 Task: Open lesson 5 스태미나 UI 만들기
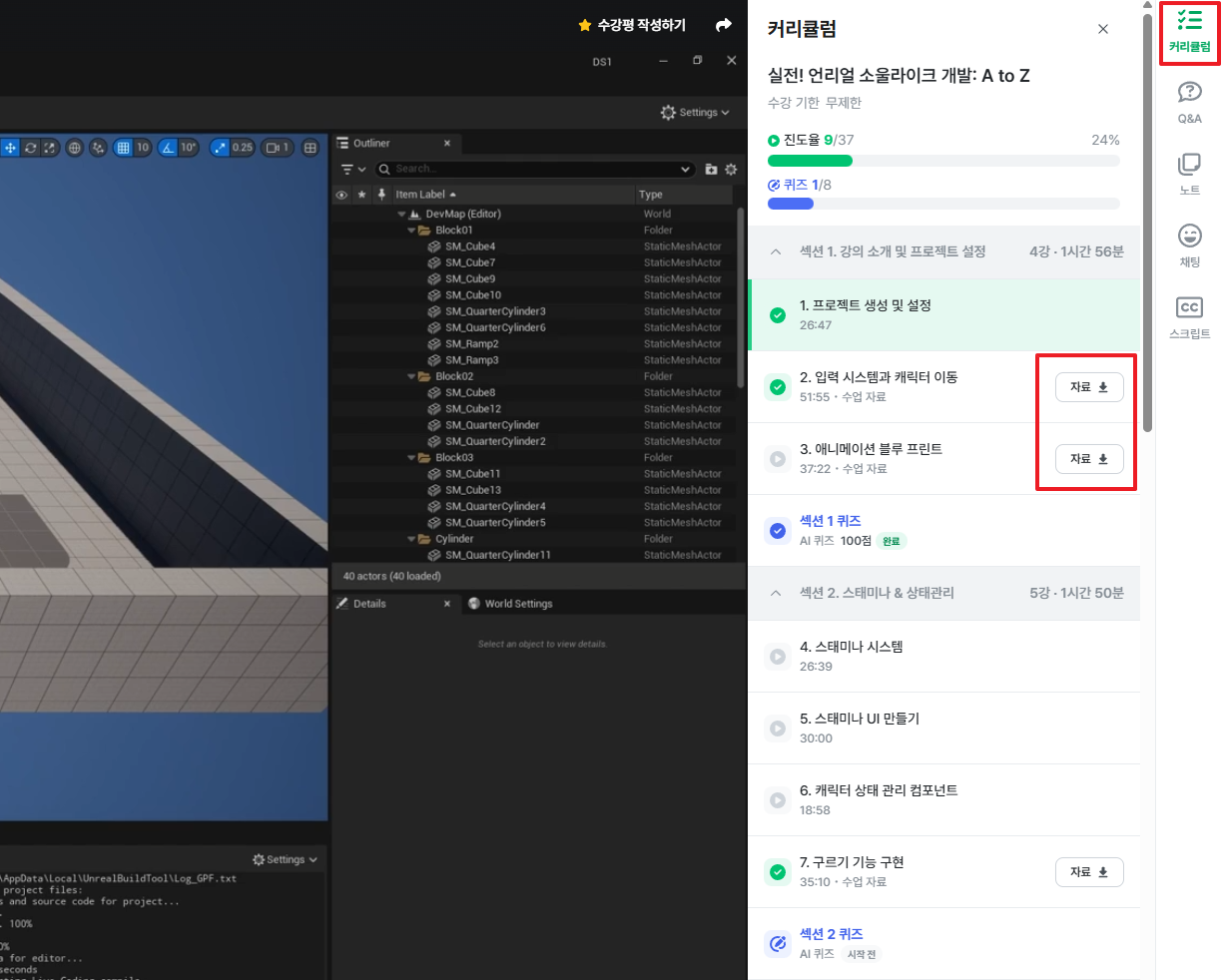tap(943, 729)
